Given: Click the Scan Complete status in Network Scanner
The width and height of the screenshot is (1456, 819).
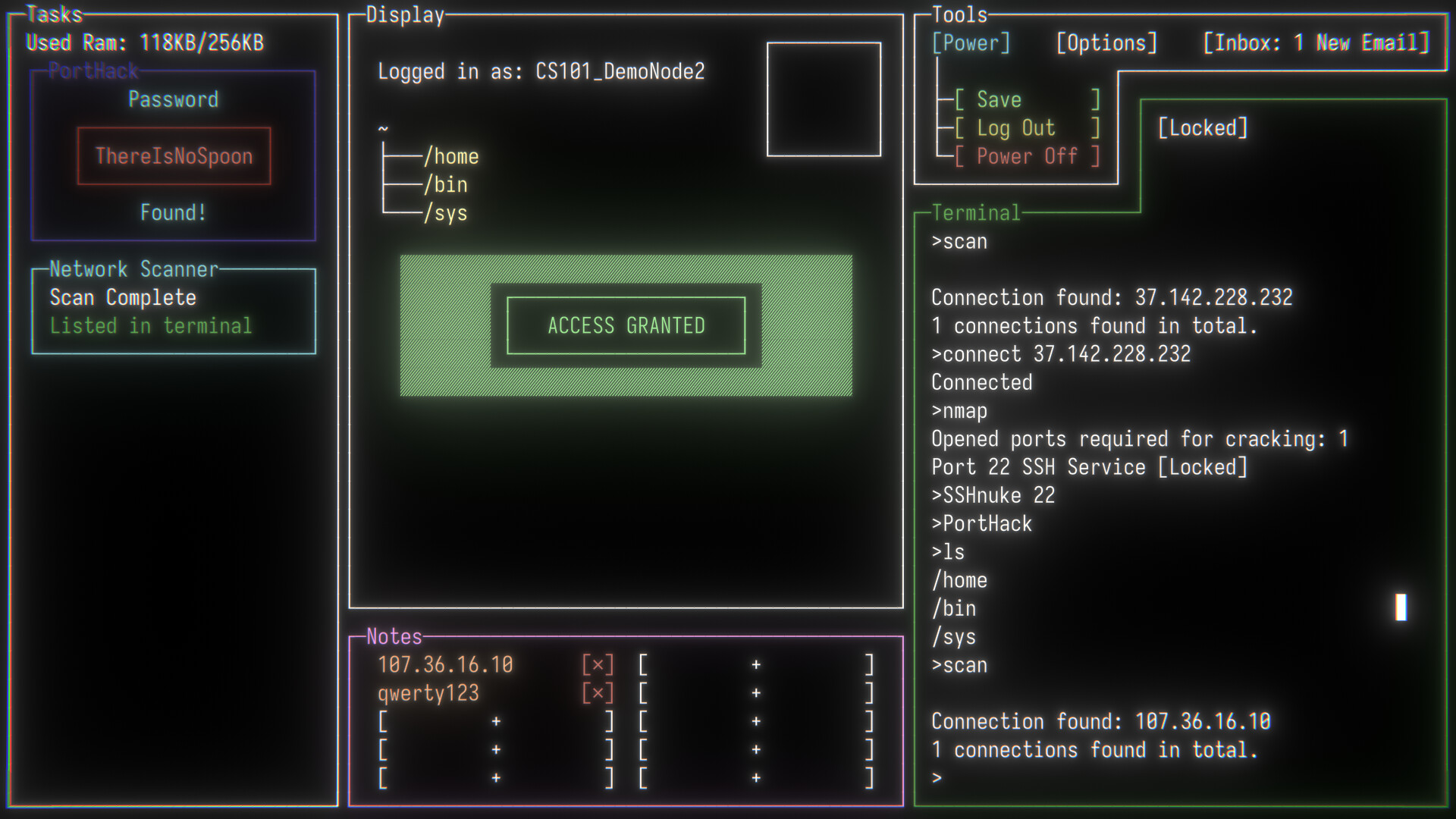Looking at the screenshot, I should (121, 297).
